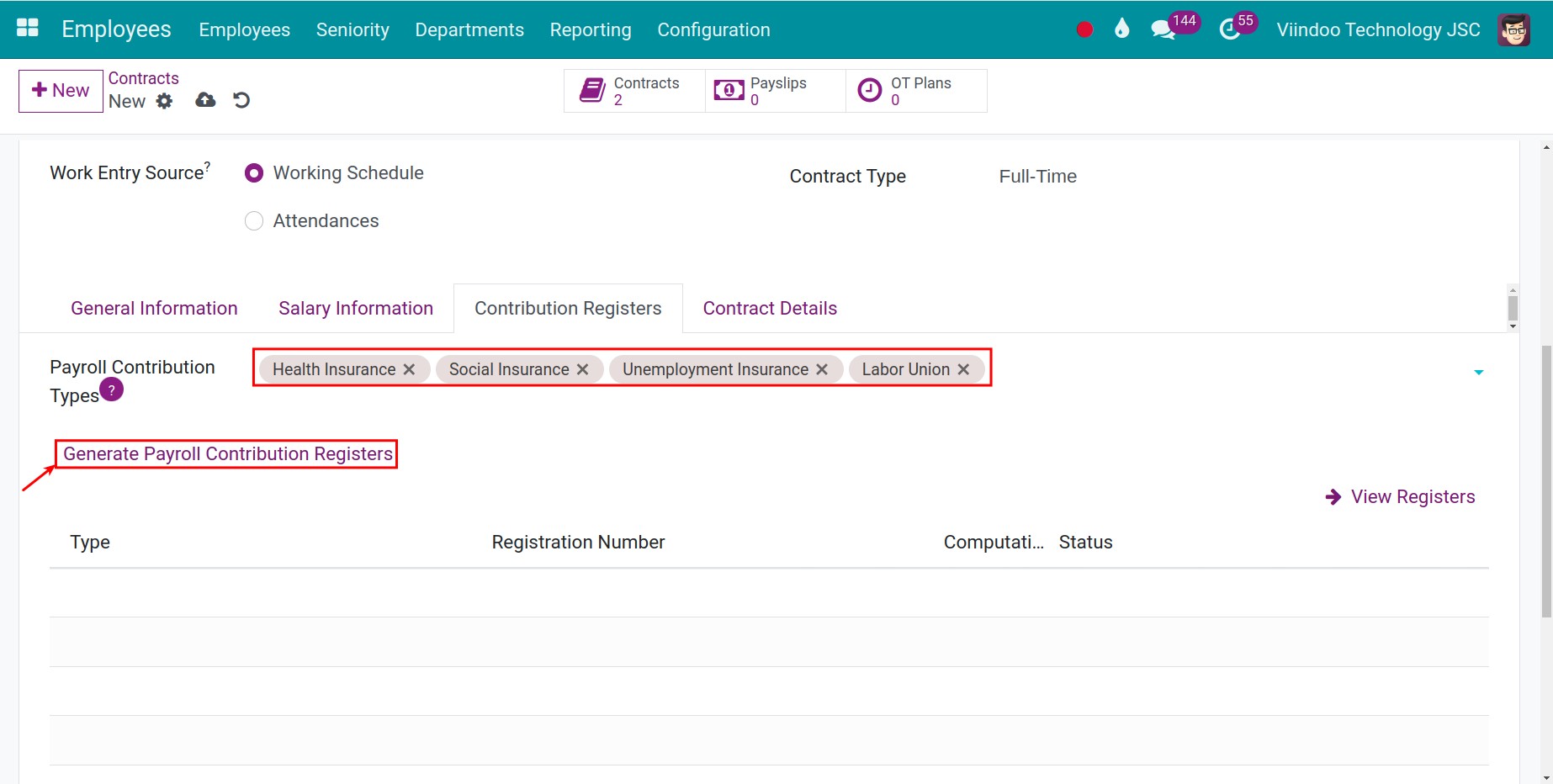The height and width of the screenshot is (784, 1553).
Task: Open the gear actions menu beside New
Action: click(164, 101)
